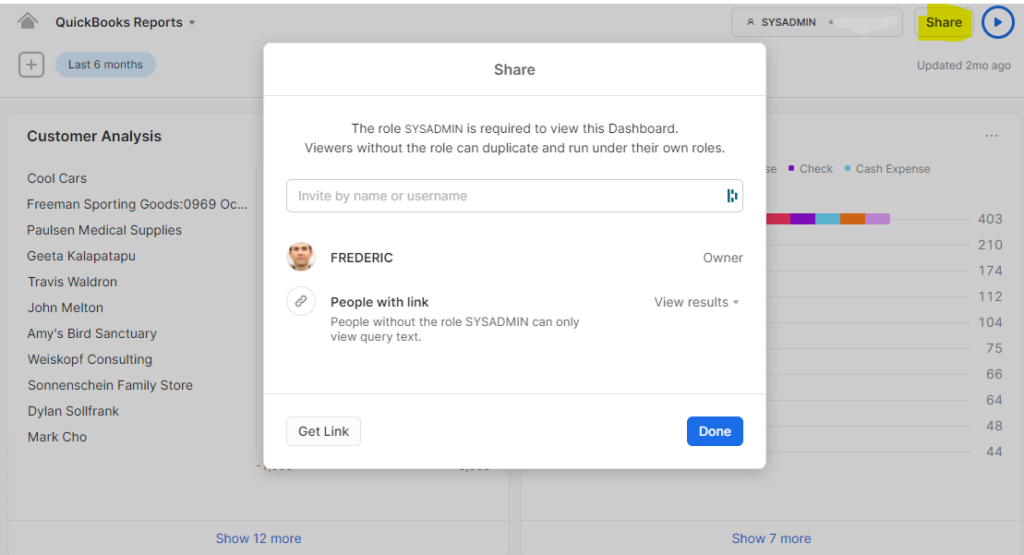Add a filter with plus icon
The width and height of the screenshot is (1024, 555).
pos(31,65)
